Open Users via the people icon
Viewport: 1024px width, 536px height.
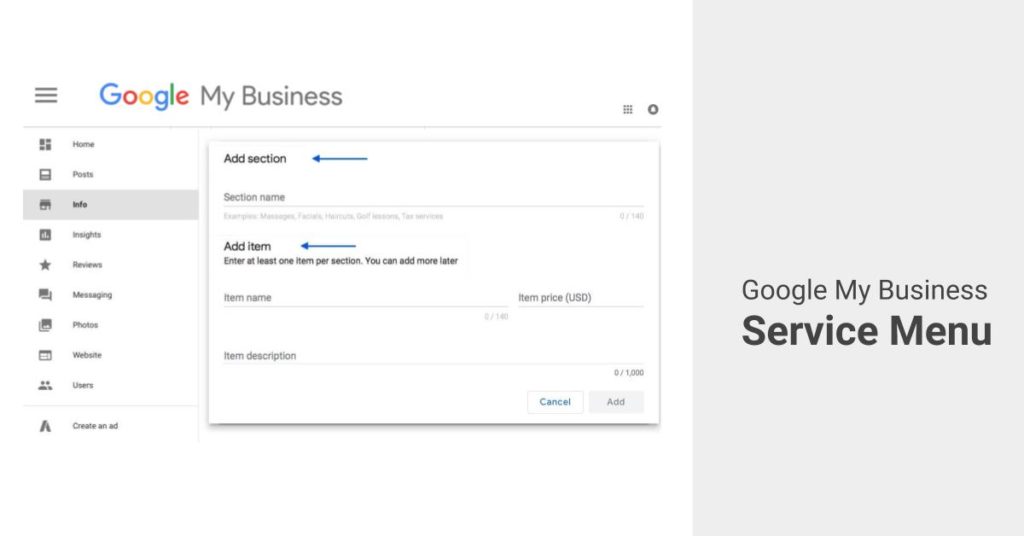click(45, 385)
